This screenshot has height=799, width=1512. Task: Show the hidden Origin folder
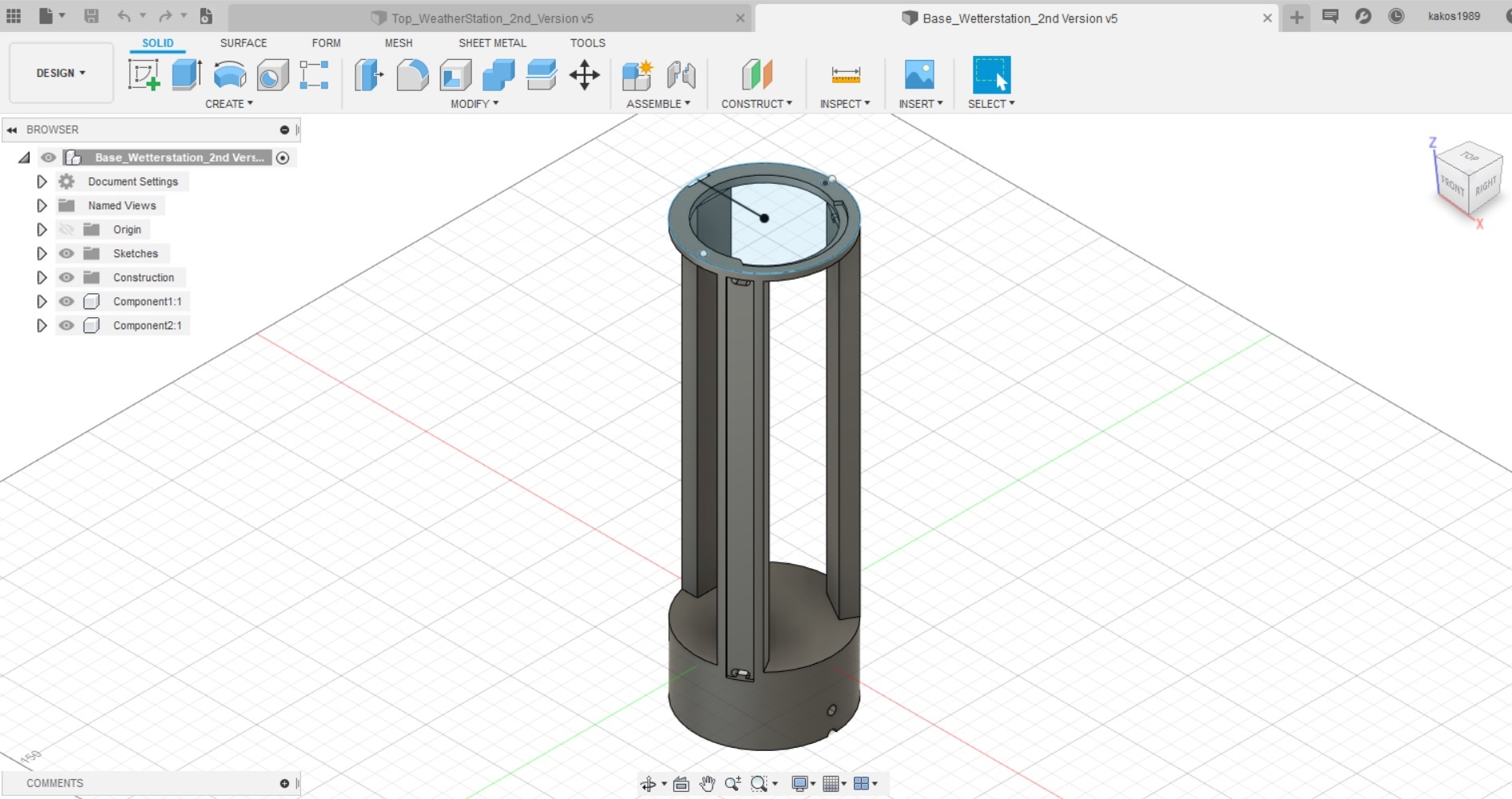click(66, 229)
